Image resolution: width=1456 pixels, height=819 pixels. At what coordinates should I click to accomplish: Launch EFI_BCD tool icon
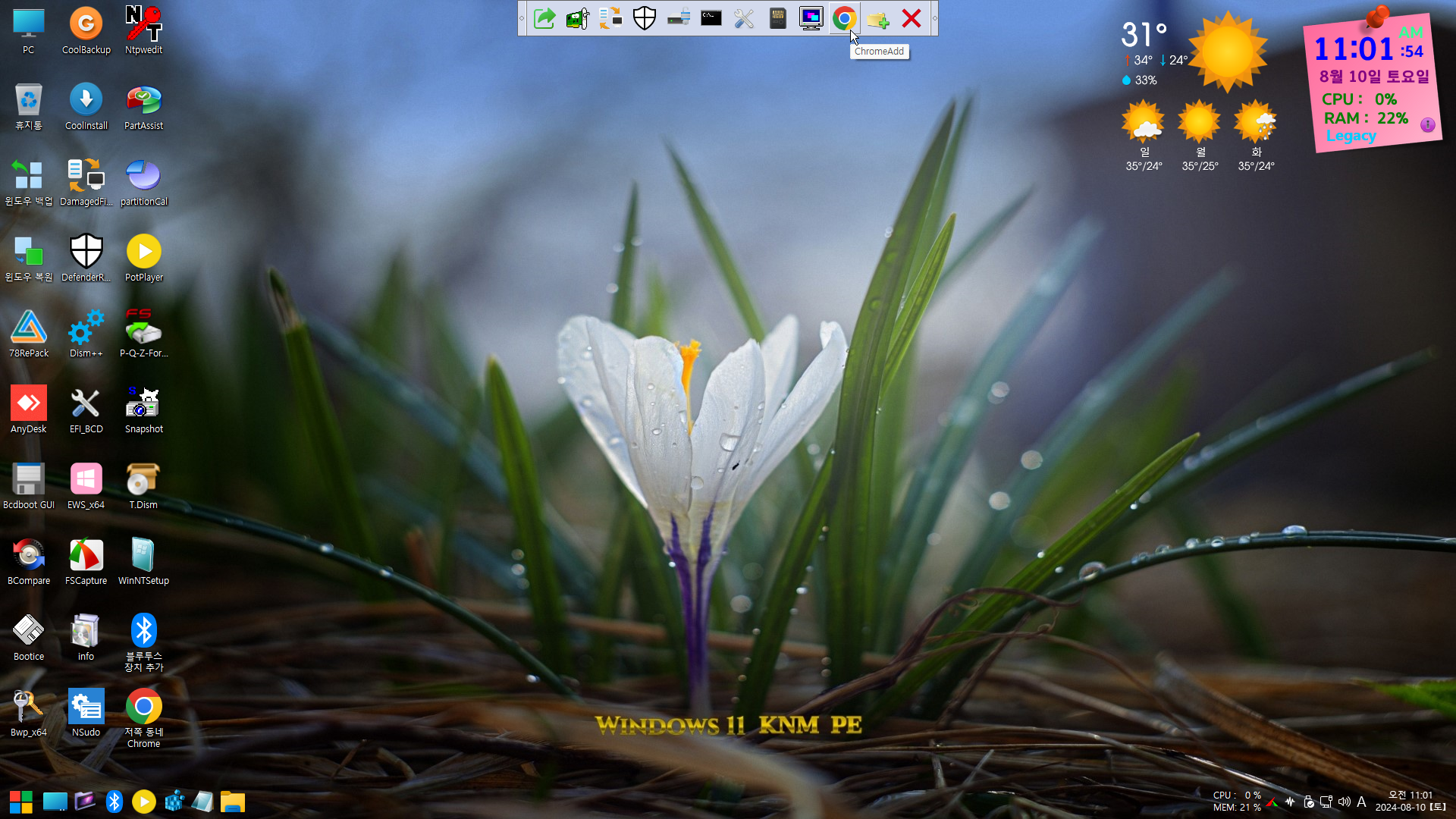(86, 409)
